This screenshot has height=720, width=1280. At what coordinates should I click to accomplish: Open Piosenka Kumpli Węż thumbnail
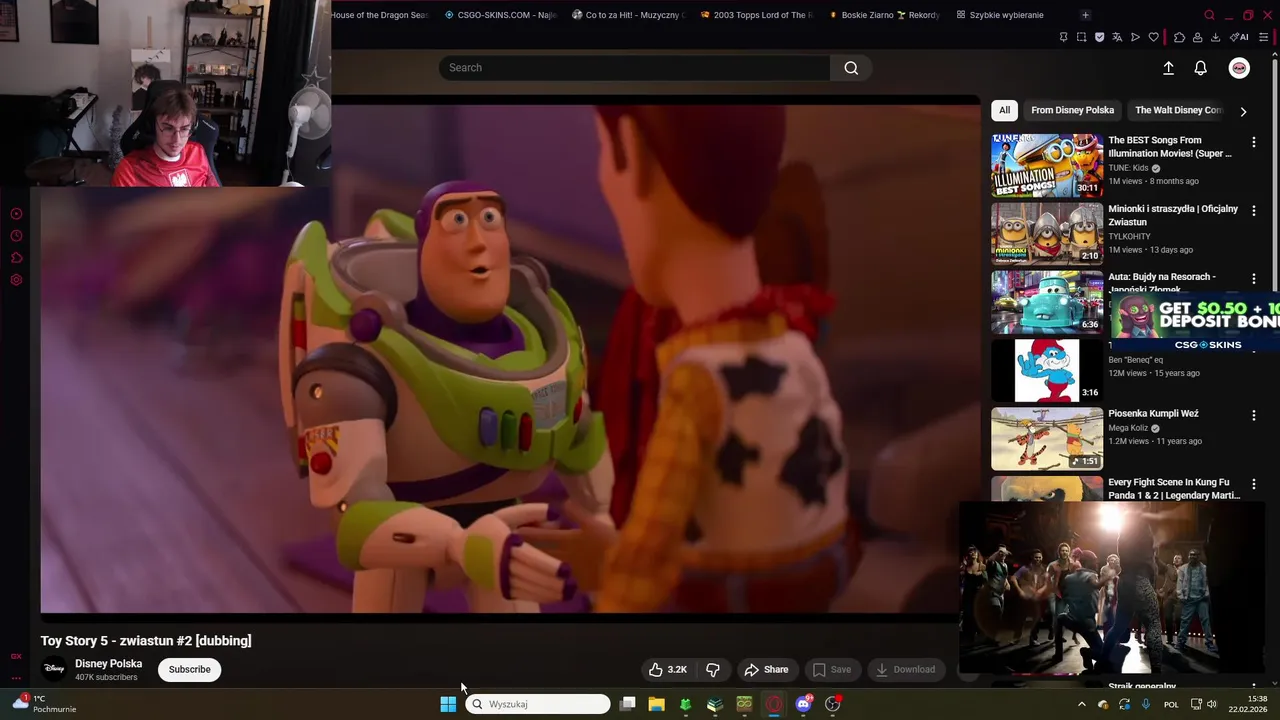1047,438
